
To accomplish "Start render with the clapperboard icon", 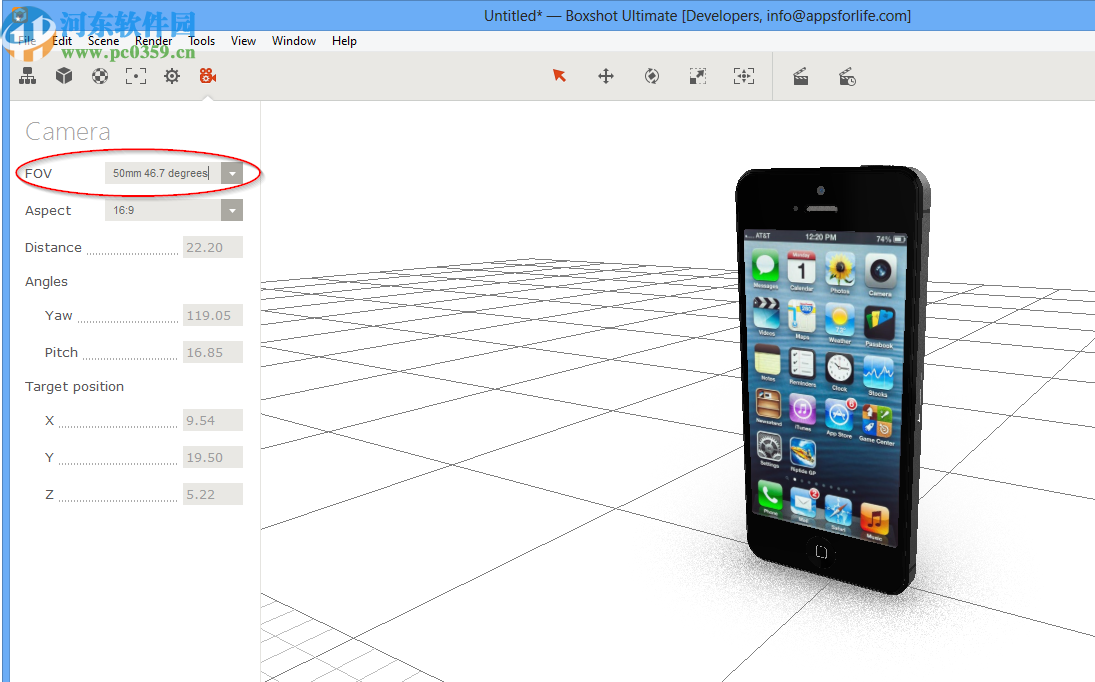I will point(801,76).
